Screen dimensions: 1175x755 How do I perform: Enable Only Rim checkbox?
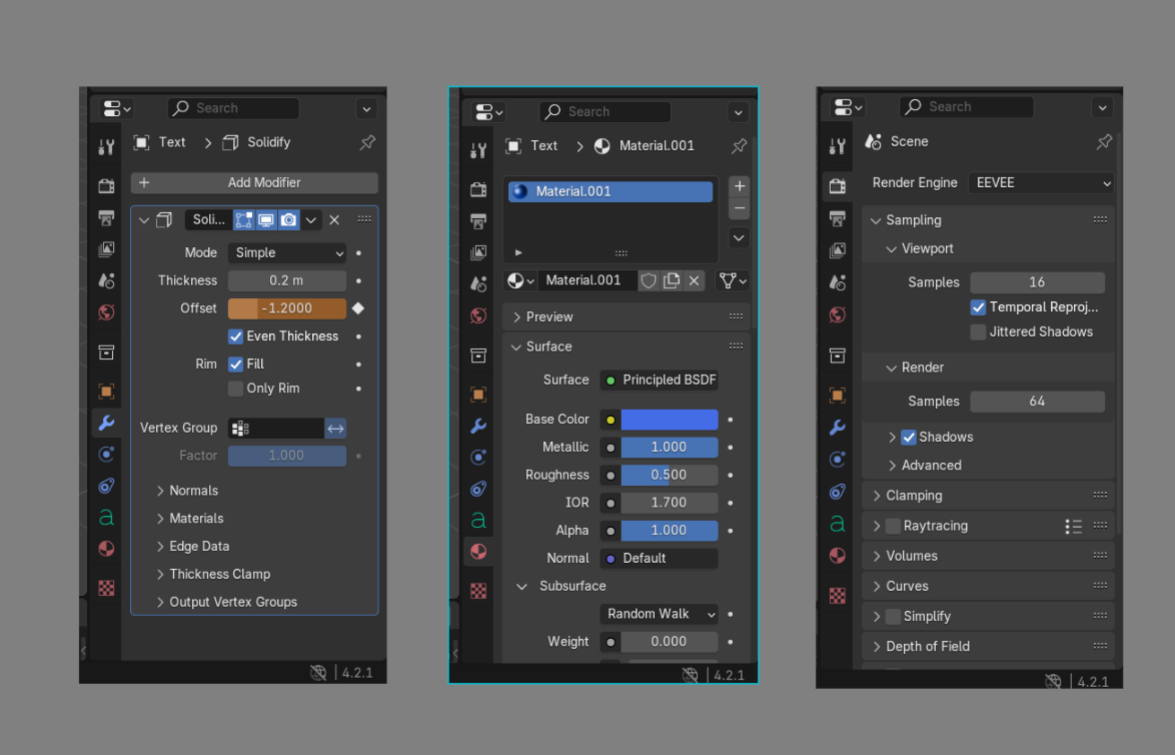click(235, 389)
